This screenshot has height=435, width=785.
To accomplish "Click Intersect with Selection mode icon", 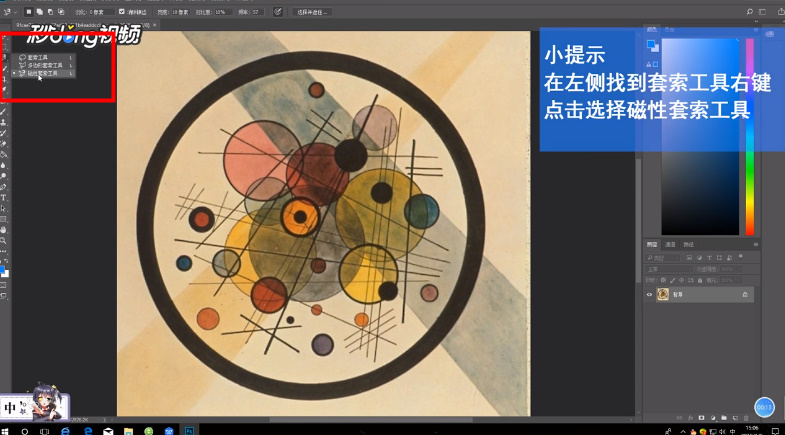I will 61,12.
